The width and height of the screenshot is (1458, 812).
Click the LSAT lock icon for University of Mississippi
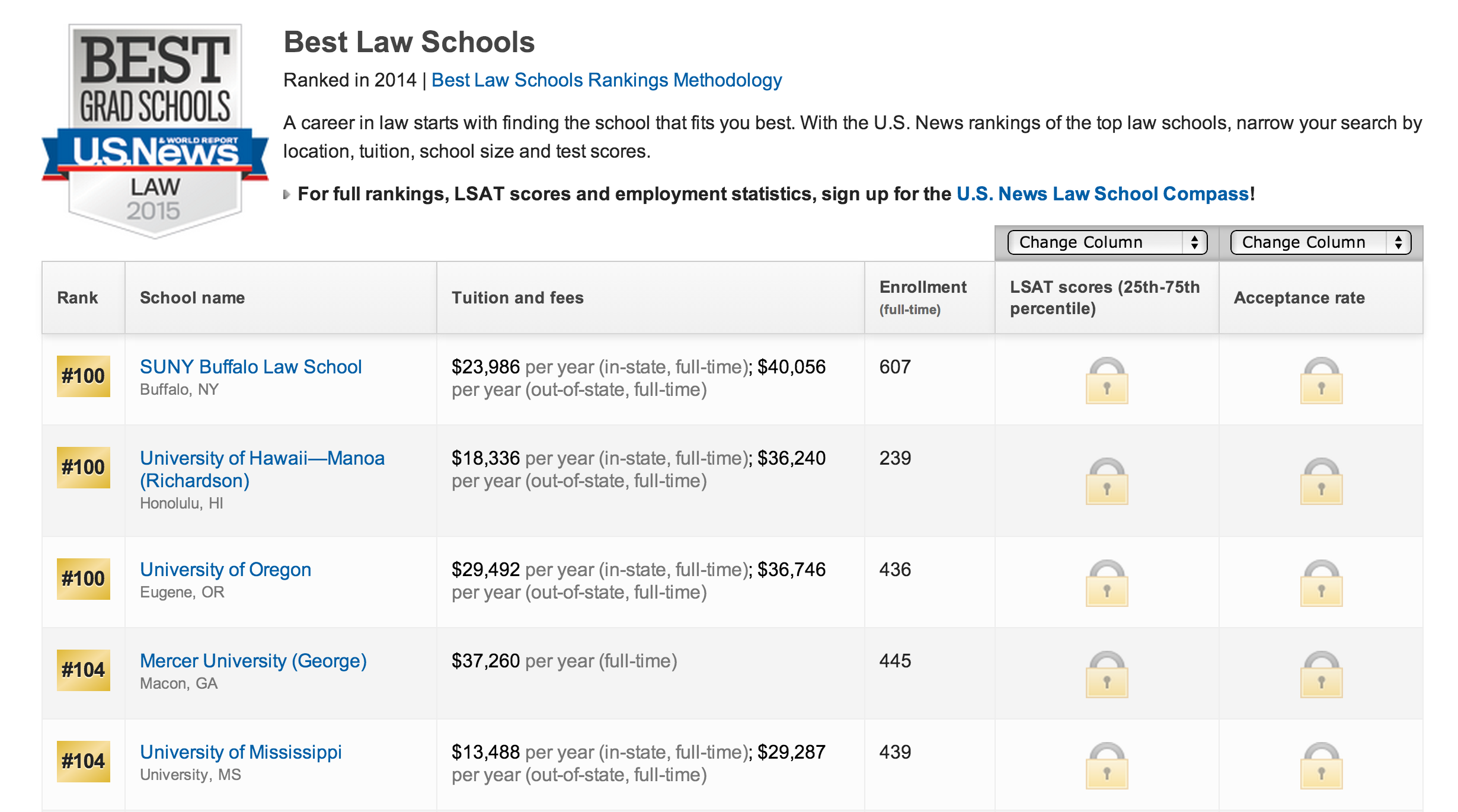(1107, 766)
